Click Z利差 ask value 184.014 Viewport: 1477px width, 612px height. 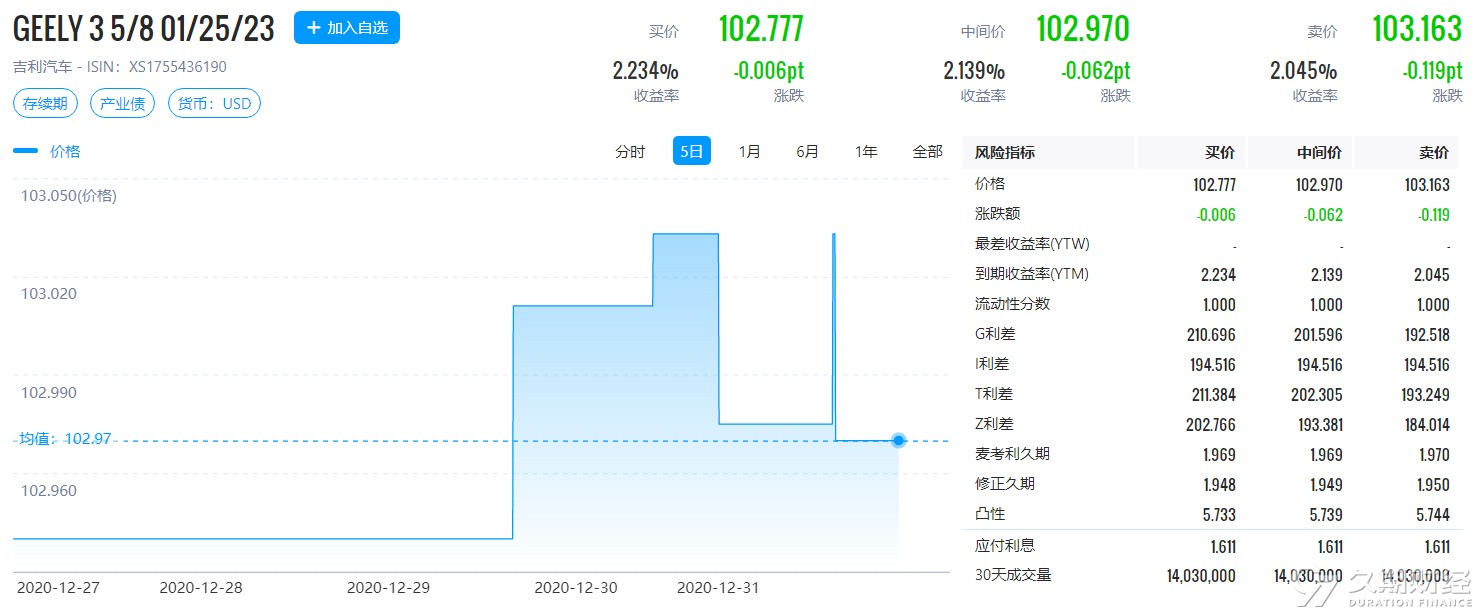(1427, 424)
